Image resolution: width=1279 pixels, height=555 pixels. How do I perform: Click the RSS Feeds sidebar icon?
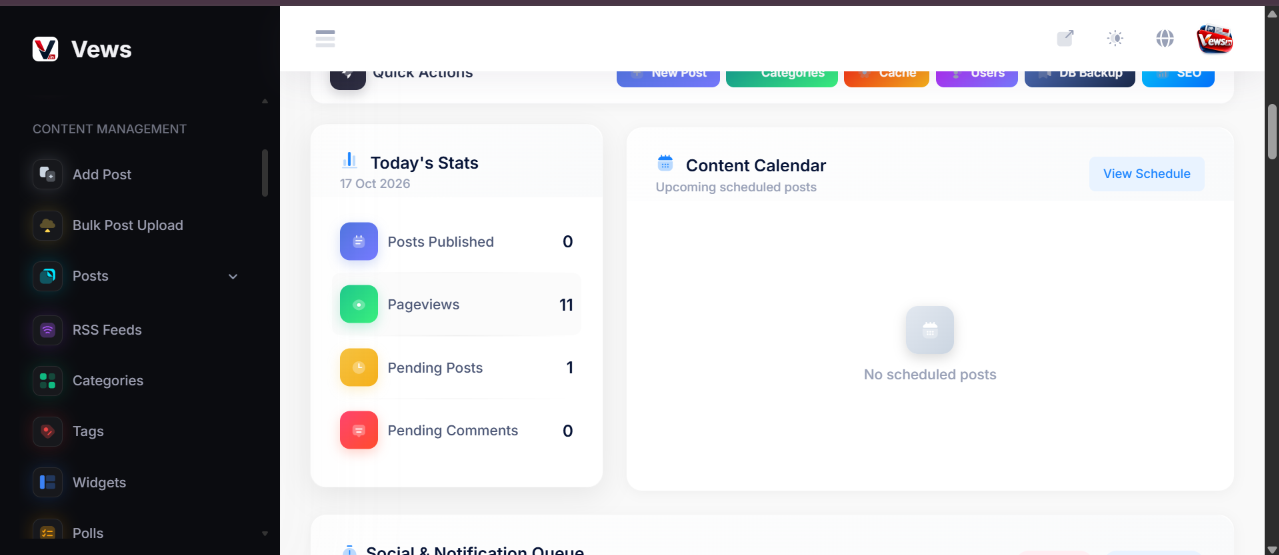pos(48,330)
